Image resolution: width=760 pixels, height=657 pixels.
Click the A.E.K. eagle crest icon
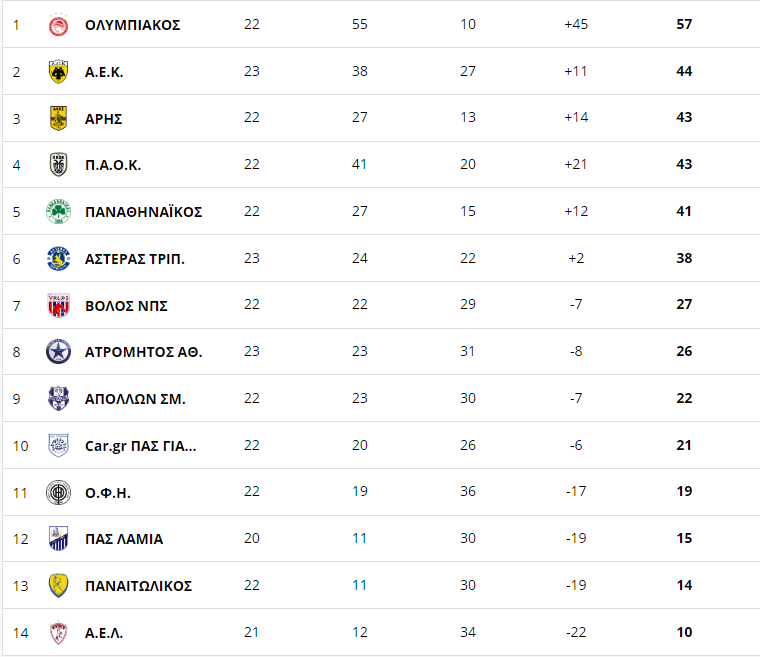[58, 72]
